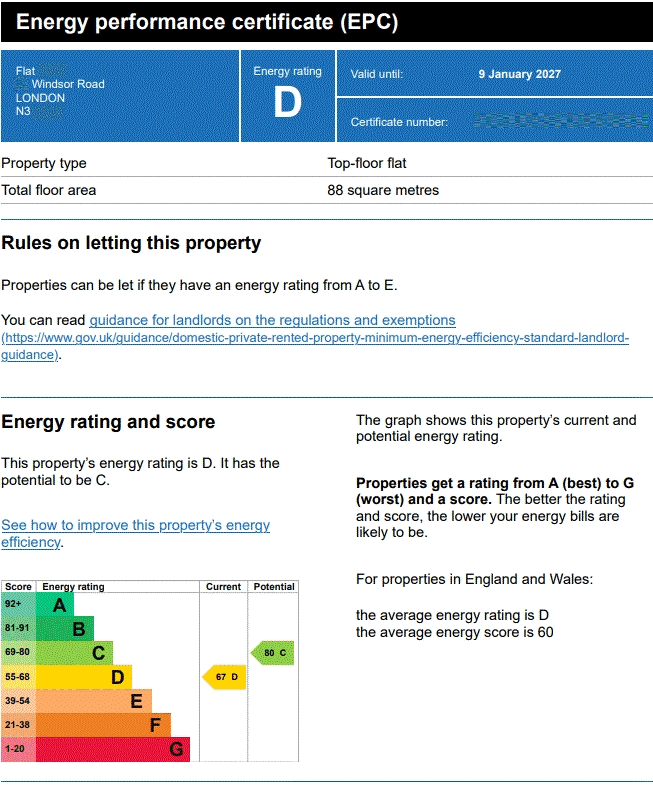653x785 pixels.
Task: Click the B rating bar
Action: [x=65, y=629]
